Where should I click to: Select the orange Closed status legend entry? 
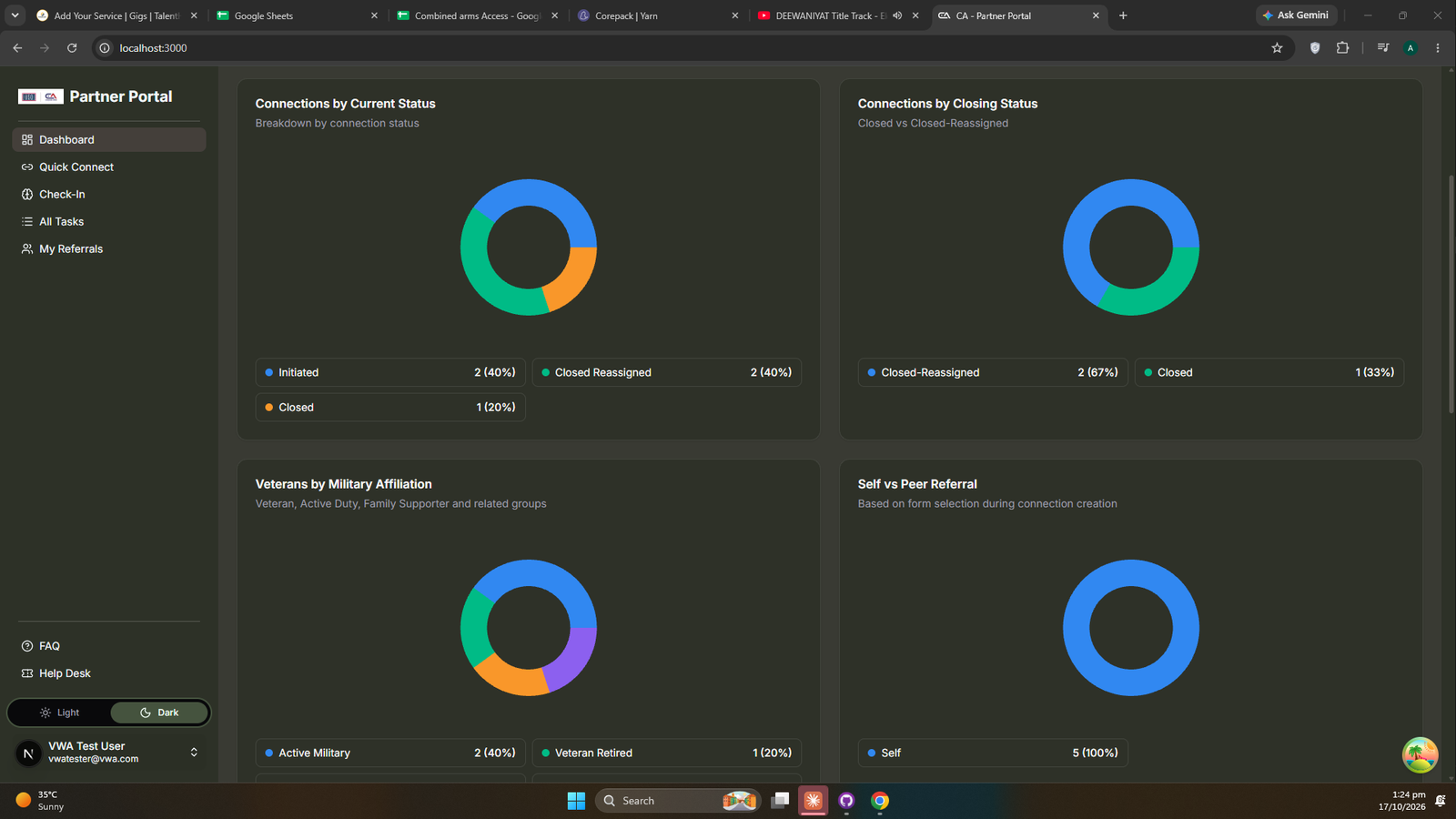coord(390,407)
